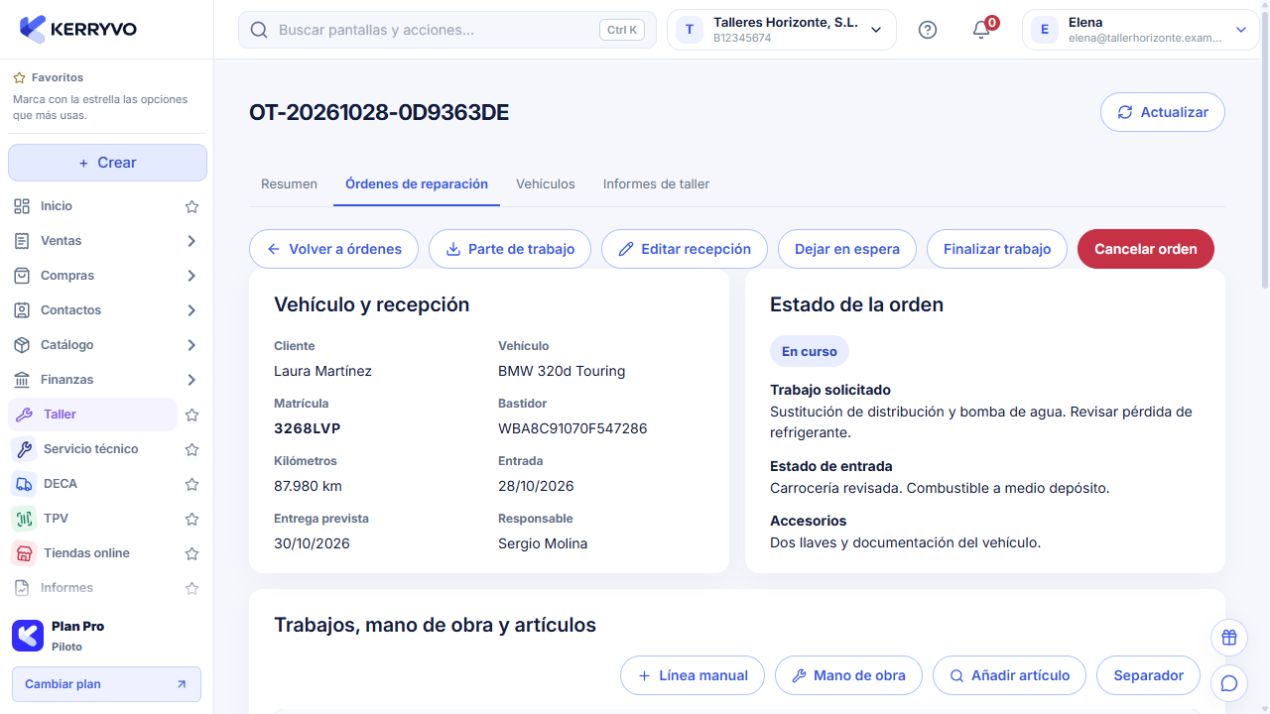1270x714 pixels.
Task: Click the Plan Pro logo icon
Action: [x=28, y=635]
